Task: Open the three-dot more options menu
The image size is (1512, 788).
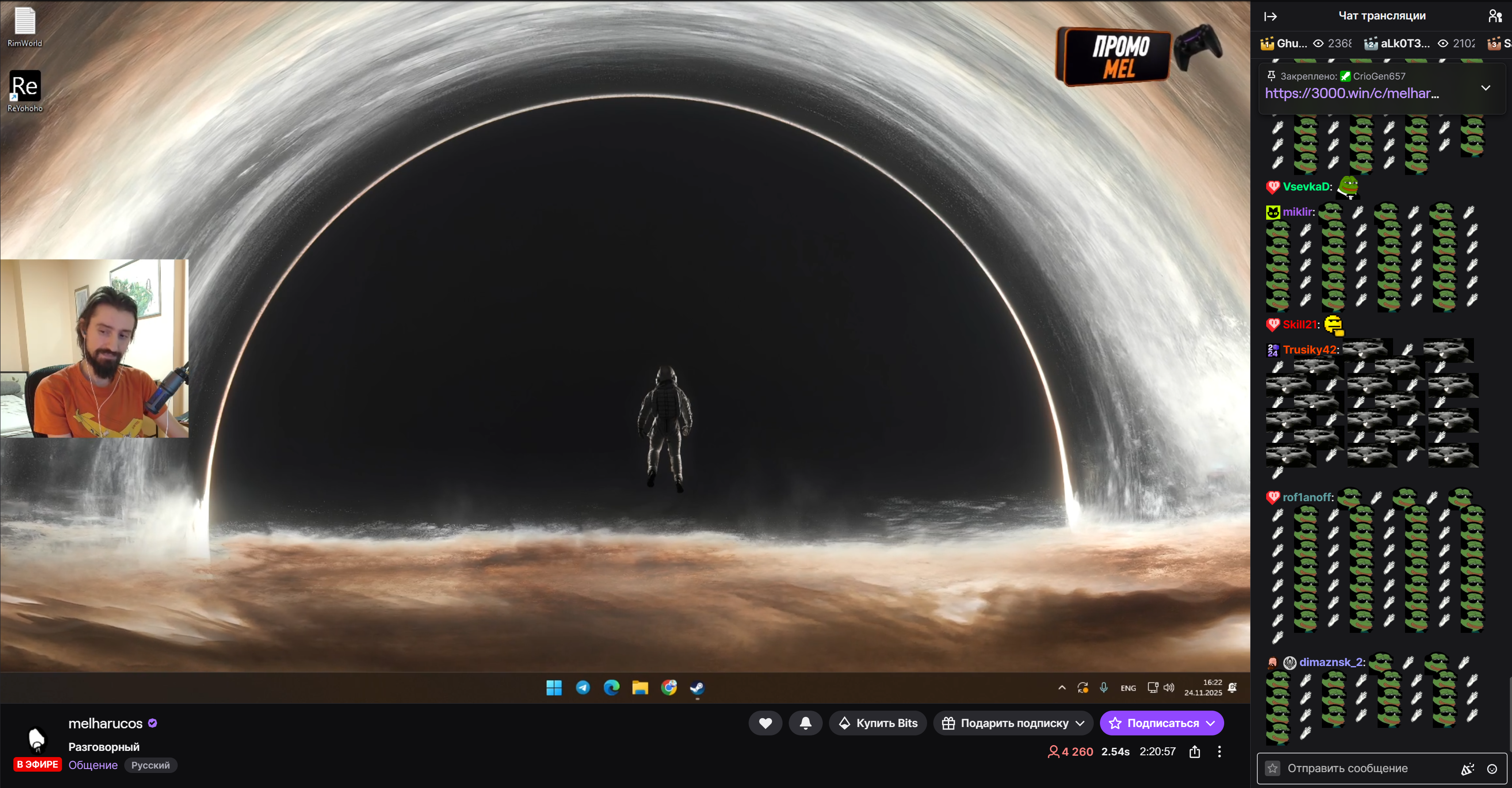Action: click(x=1219, y=752)
